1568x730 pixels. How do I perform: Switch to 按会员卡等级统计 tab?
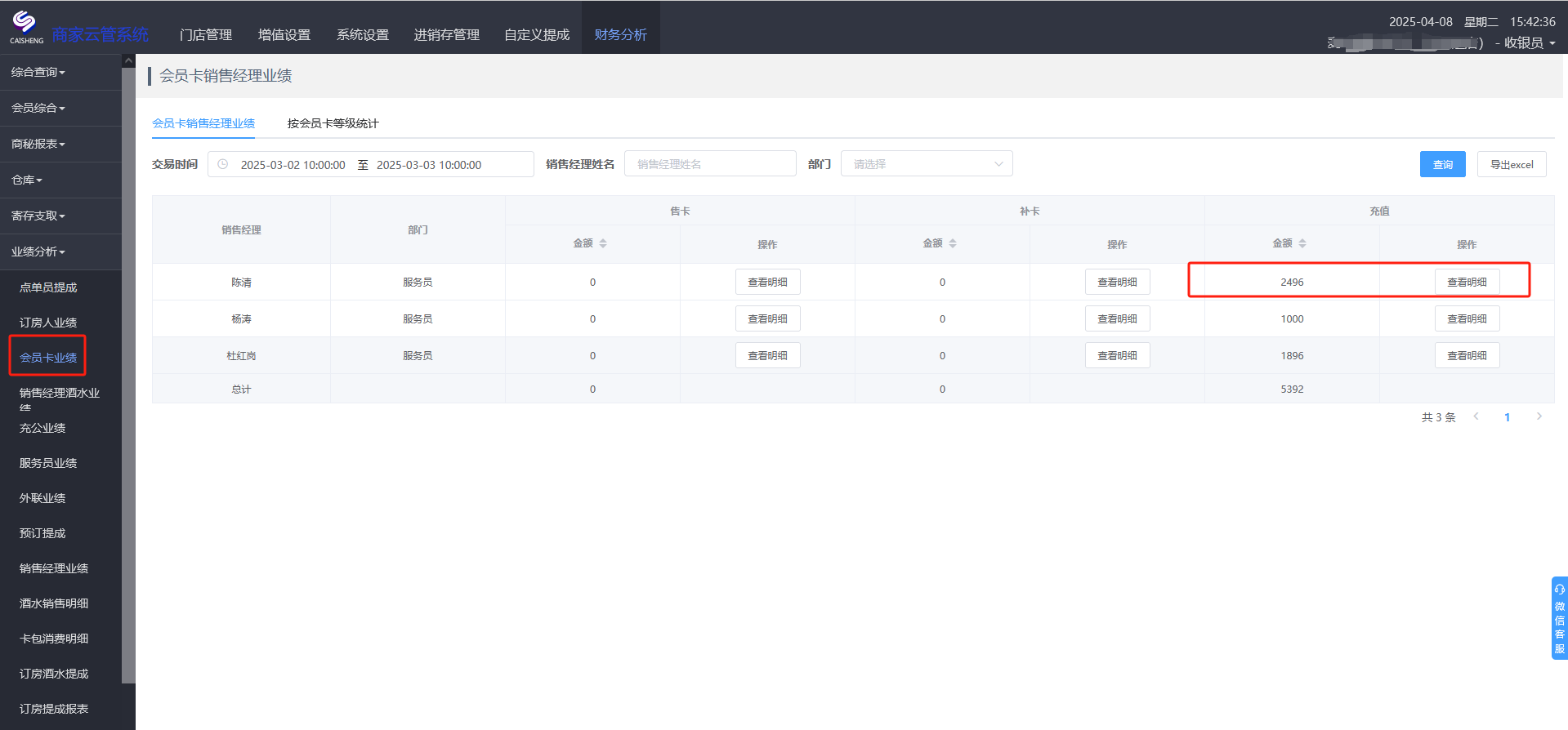tap(333, 123)
